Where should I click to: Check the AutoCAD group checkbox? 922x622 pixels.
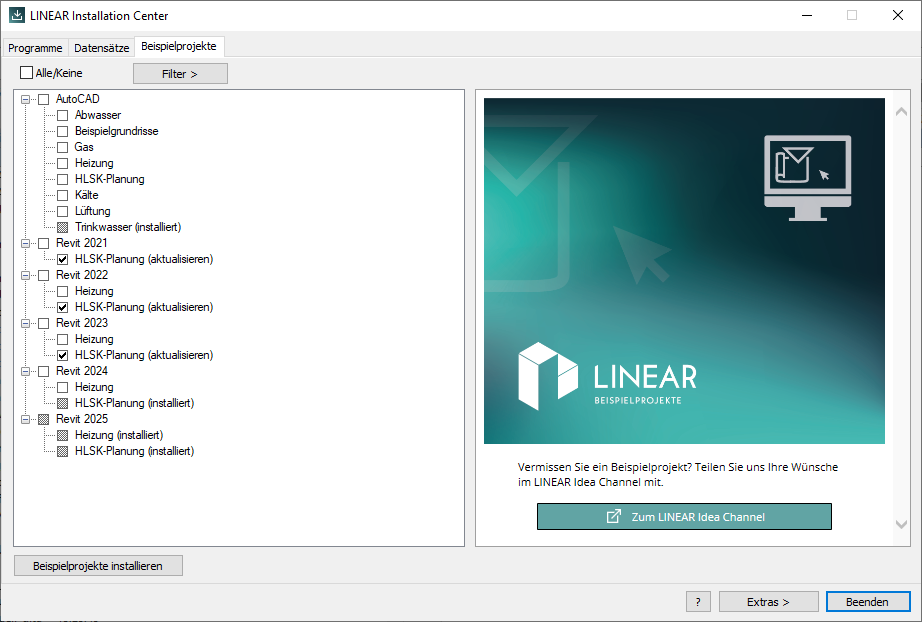(x=44, y=99)
